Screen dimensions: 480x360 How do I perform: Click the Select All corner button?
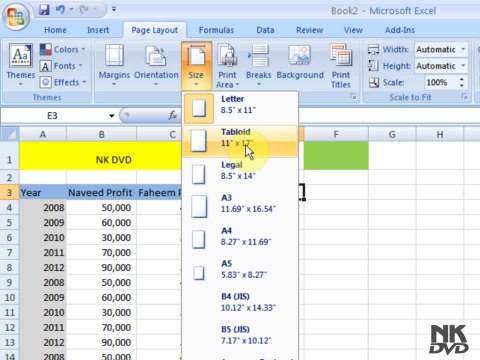click(10, 134)
